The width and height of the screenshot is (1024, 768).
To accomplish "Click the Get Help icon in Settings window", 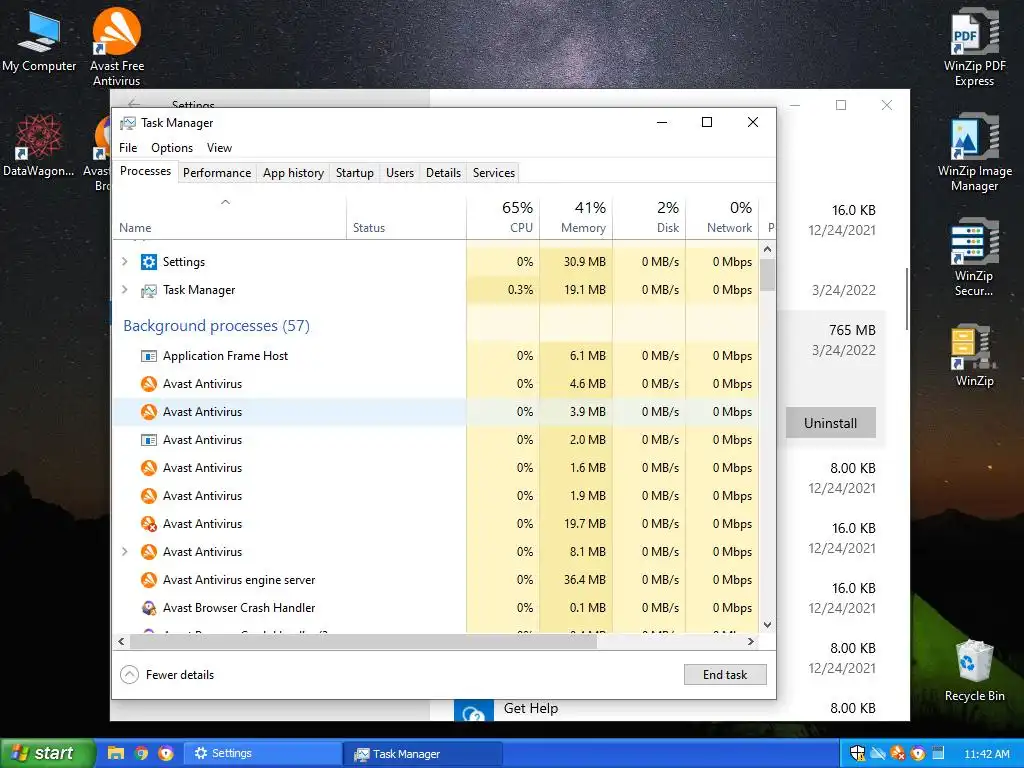I will click(473, 712).
